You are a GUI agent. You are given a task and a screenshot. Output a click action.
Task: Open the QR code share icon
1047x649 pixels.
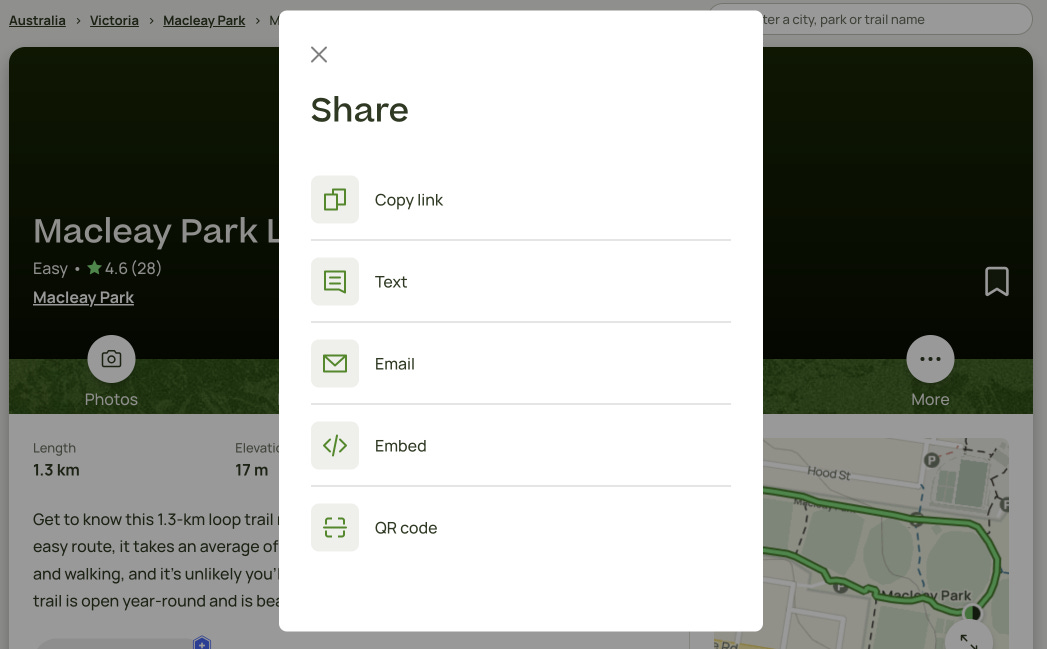point(335,527)
